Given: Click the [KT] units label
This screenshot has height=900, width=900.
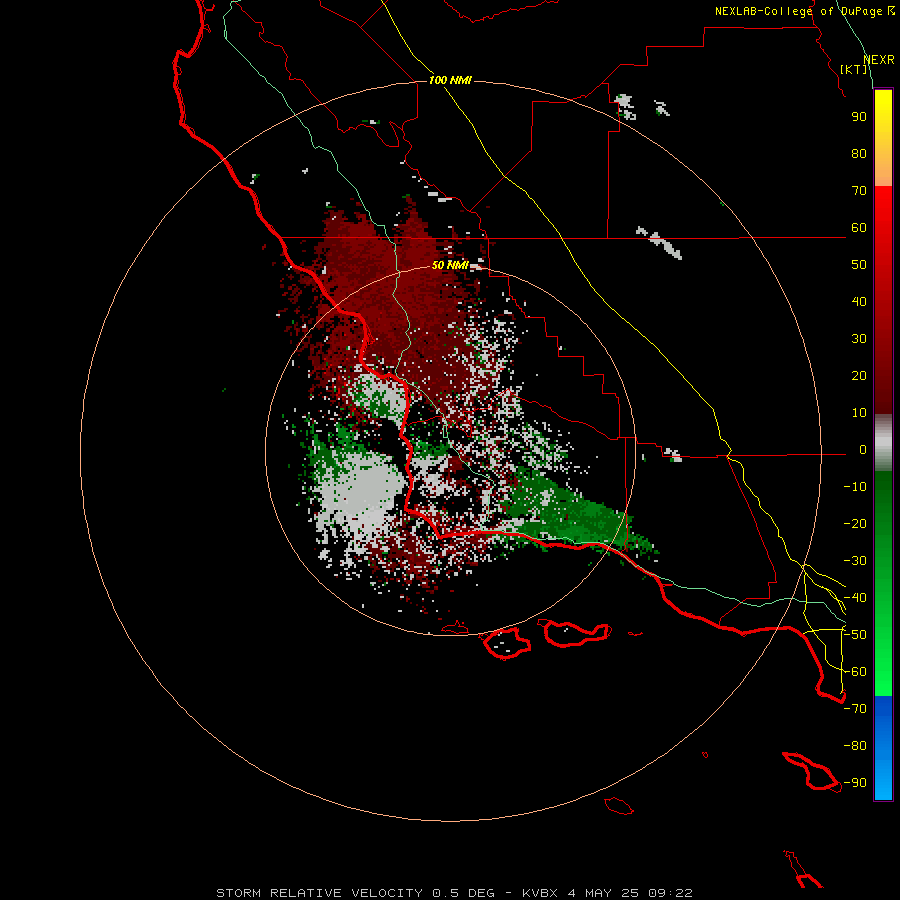Looking at the screenshot, I should coord(854,69).
